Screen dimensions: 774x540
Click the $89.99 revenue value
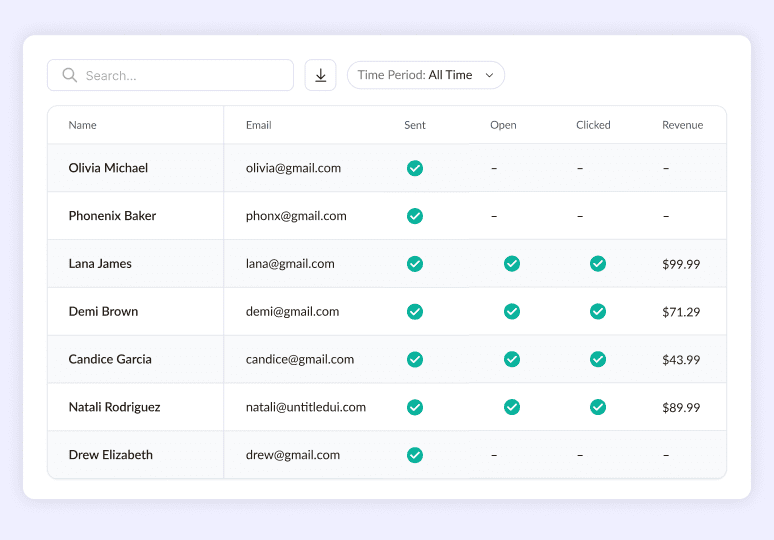tap(681, 408)
